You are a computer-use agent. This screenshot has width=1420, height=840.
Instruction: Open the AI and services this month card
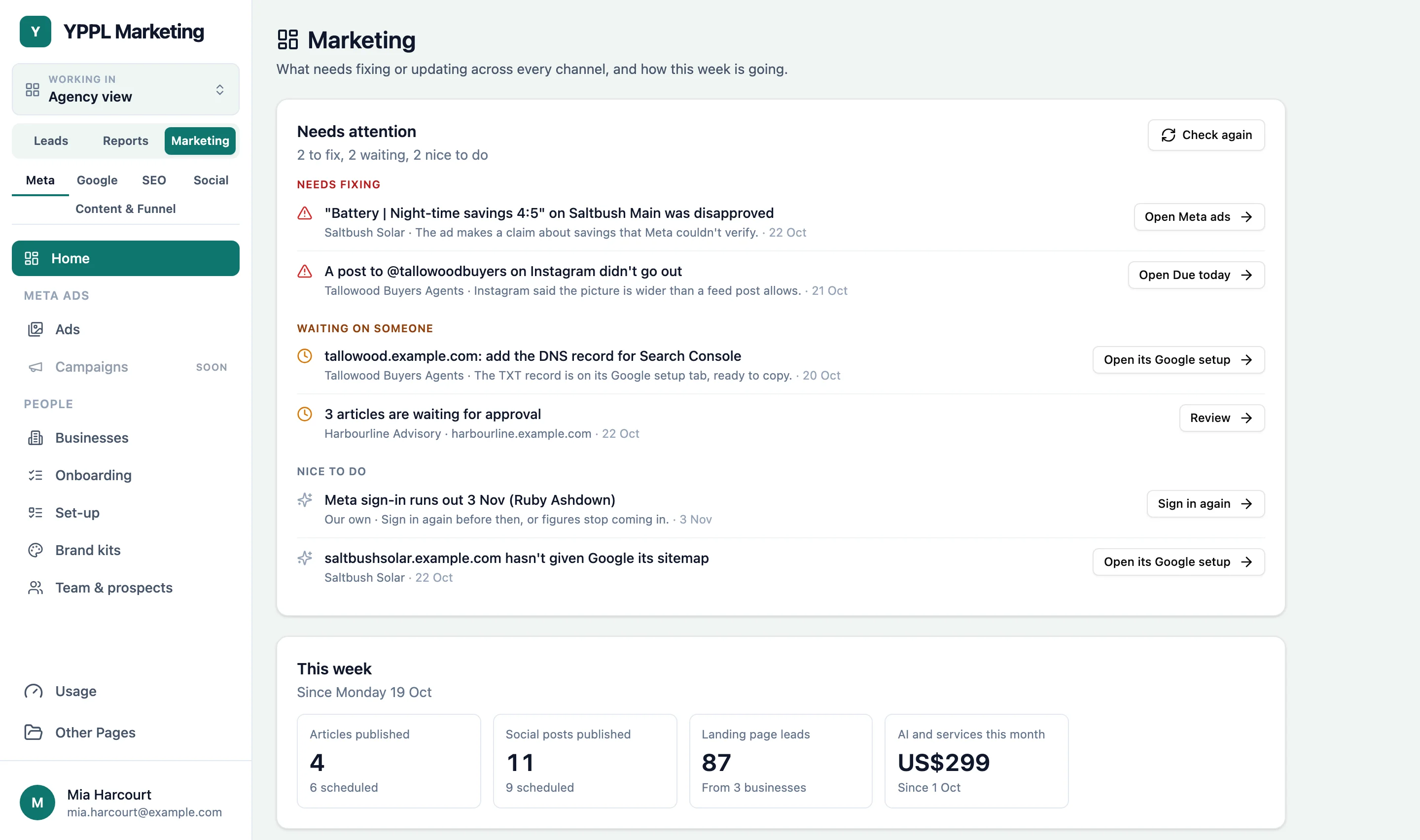tap(976, 761)
